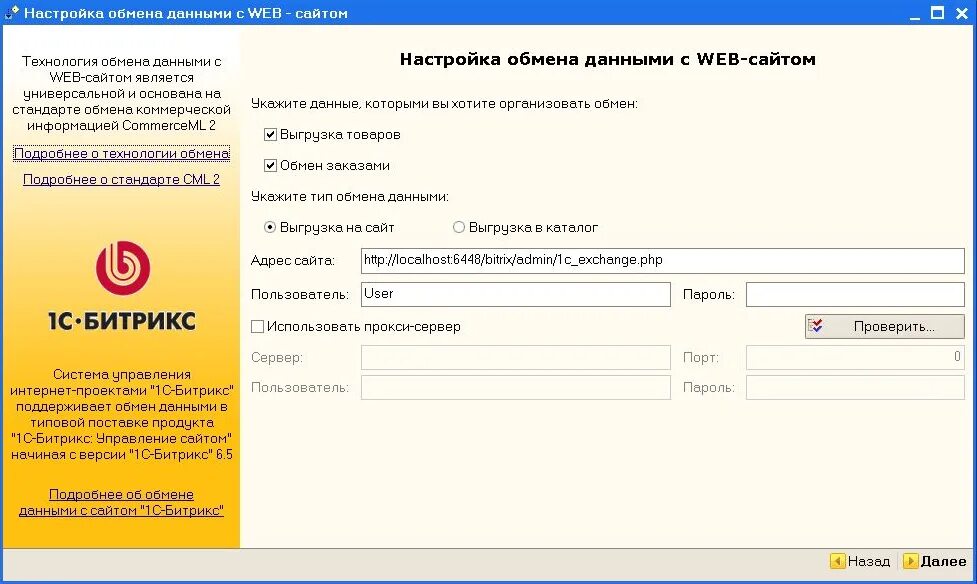Click the checkmark icon on Проверить button
Viewport: 977px width, 584px height.
[x=816, y=326]
